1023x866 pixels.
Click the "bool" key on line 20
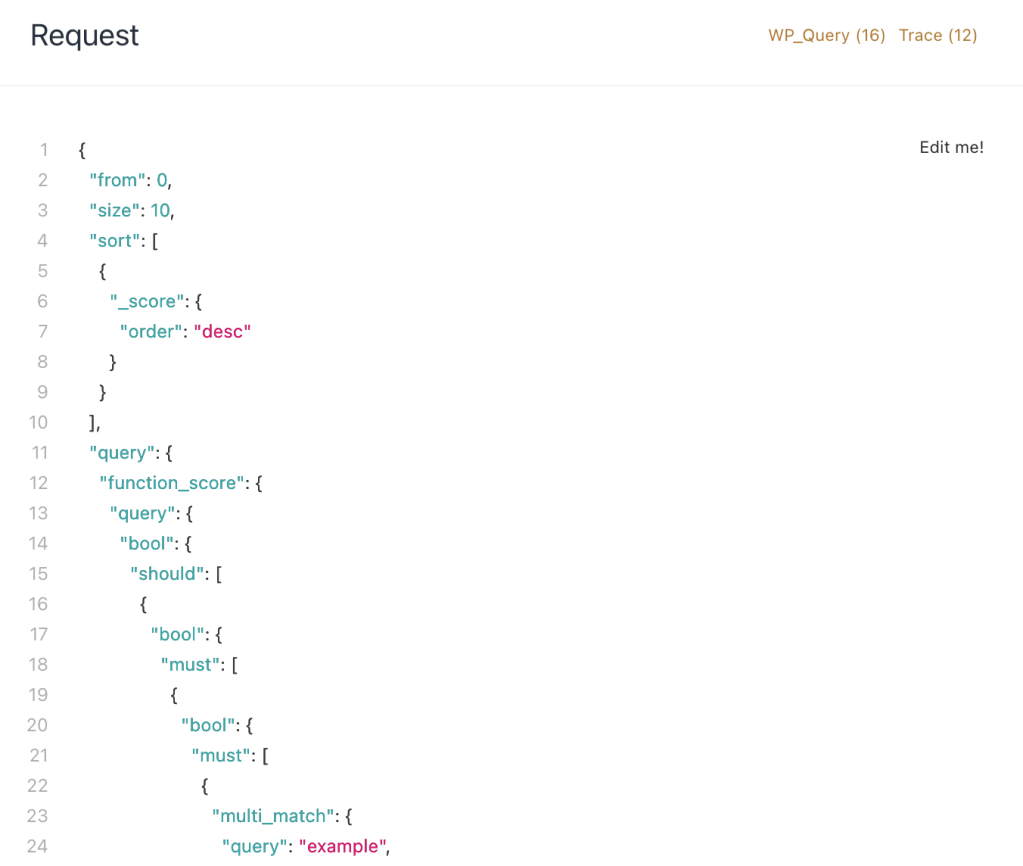tap(207, 725)
